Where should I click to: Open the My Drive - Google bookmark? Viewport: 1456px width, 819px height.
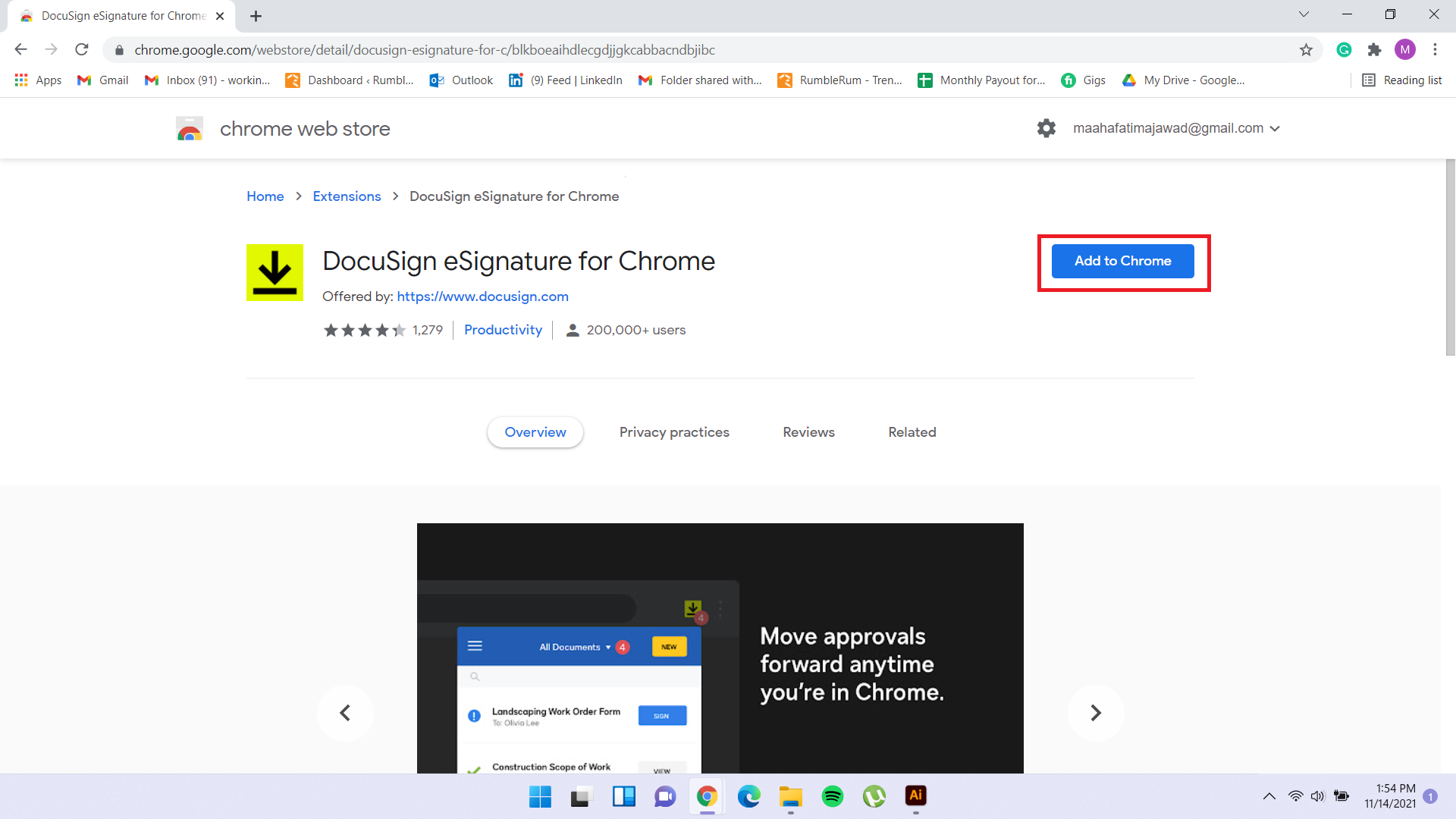pos(1183,80)
